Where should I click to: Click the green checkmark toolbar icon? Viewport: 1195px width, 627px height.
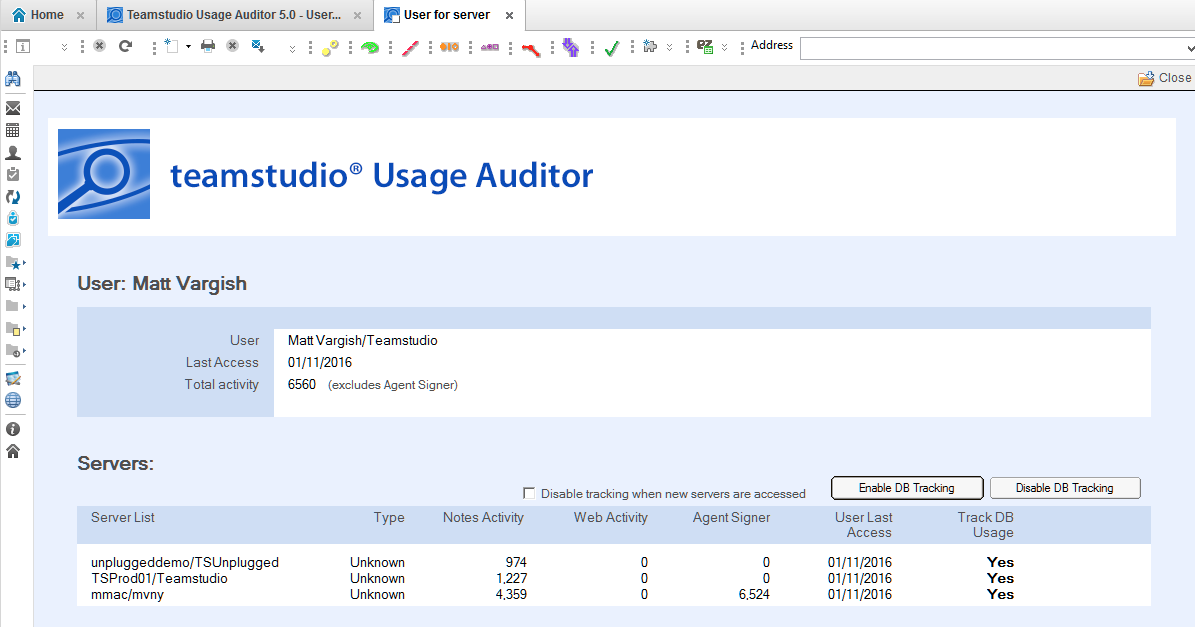click(x=611, y=49)
